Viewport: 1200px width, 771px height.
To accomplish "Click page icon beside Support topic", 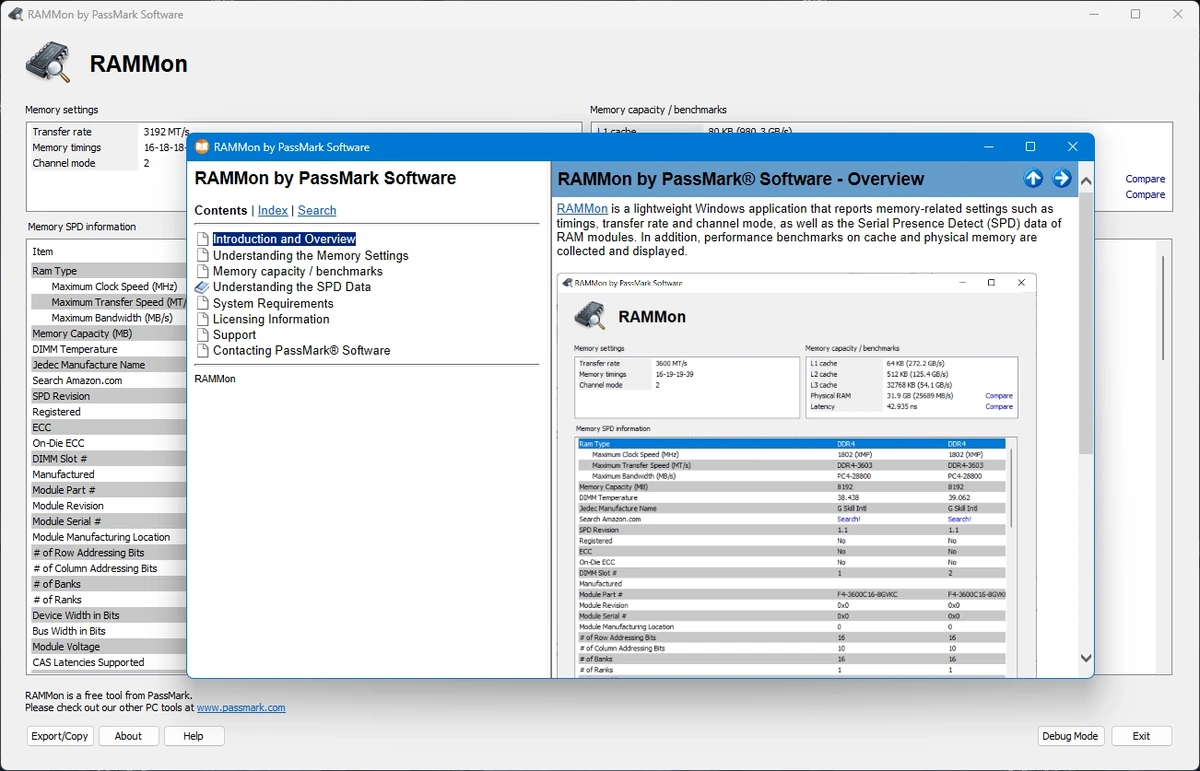I will coord(202,335).
